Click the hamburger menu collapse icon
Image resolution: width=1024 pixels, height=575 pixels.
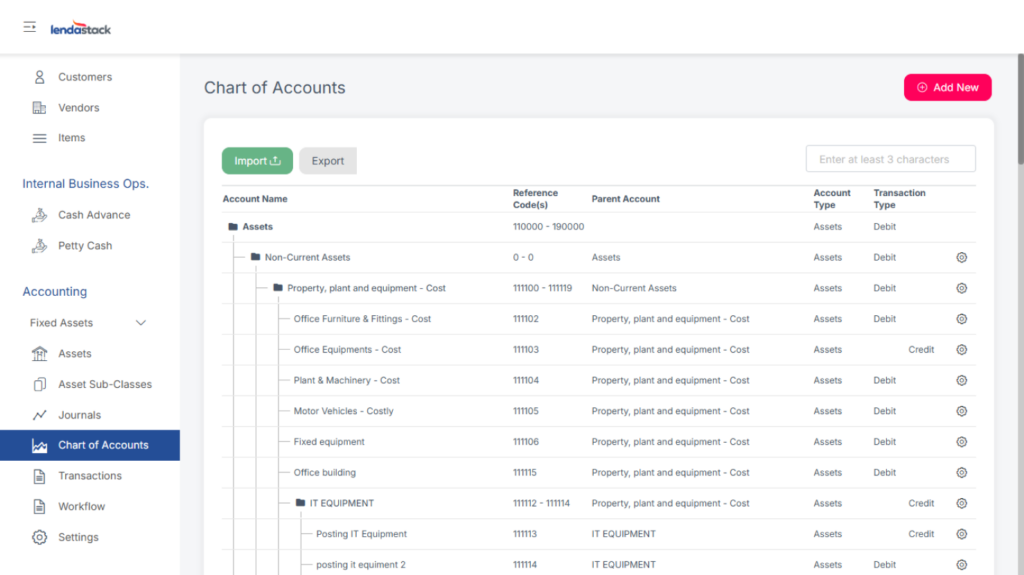(x=30, y=27)
